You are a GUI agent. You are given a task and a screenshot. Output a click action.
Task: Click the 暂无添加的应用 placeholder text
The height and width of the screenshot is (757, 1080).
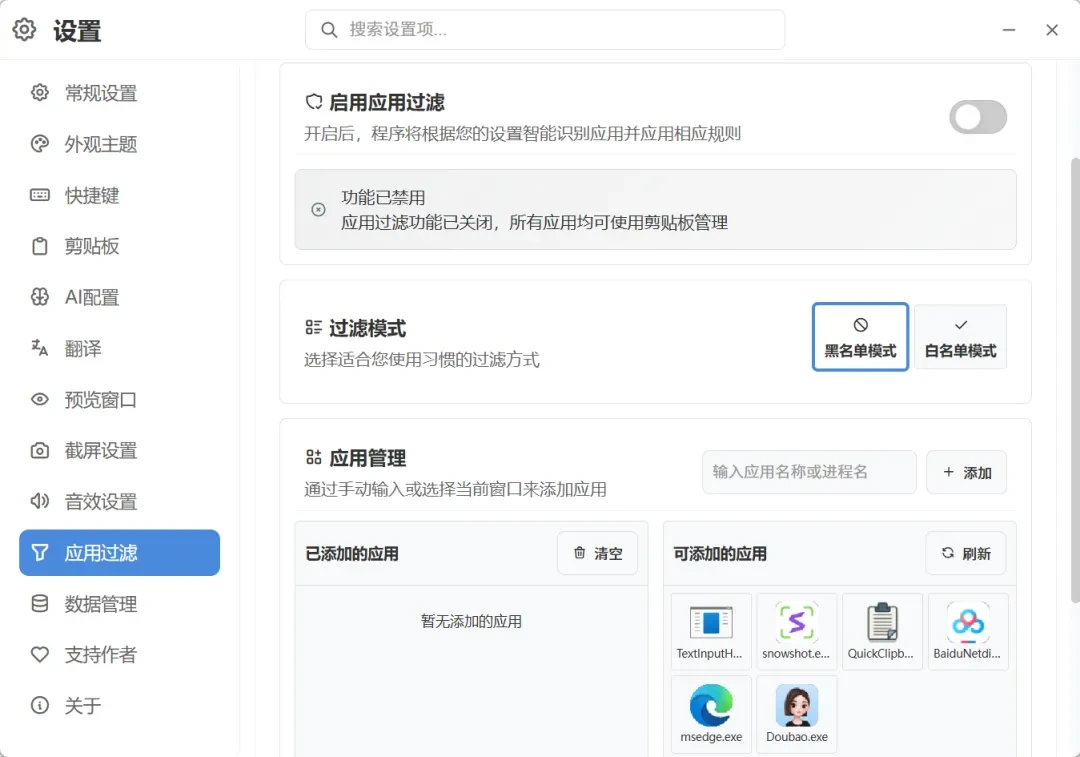coord(471,621)
